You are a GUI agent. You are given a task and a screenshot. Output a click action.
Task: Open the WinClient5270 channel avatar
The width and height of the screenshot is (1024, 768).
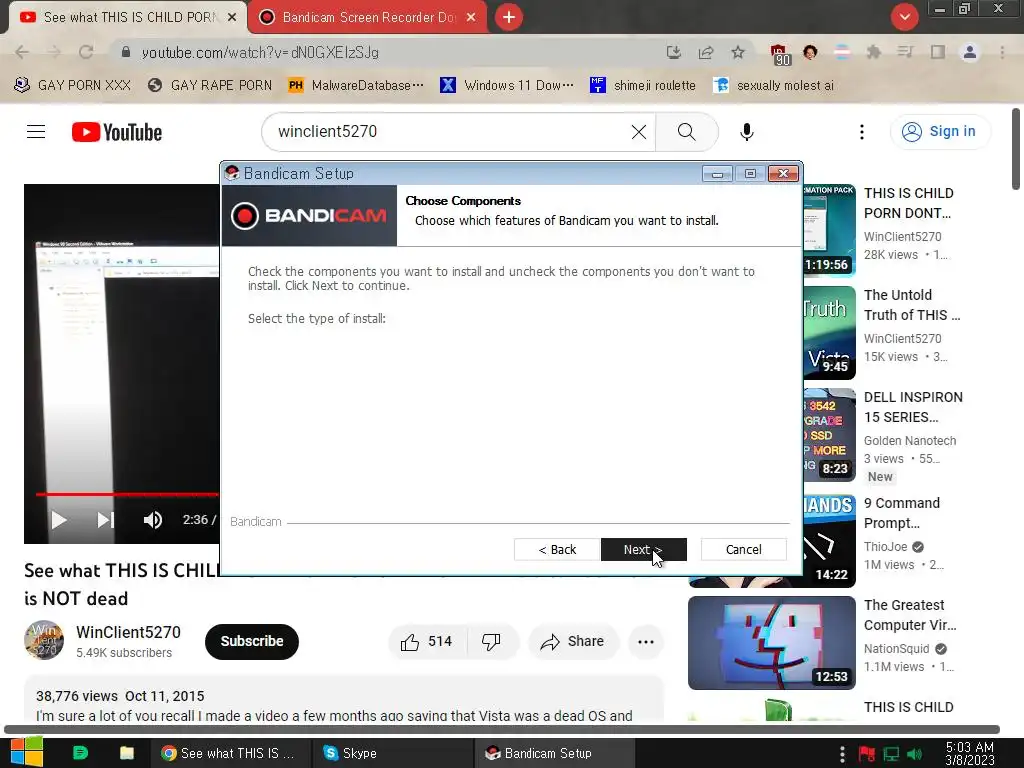(x=44, y=640)
